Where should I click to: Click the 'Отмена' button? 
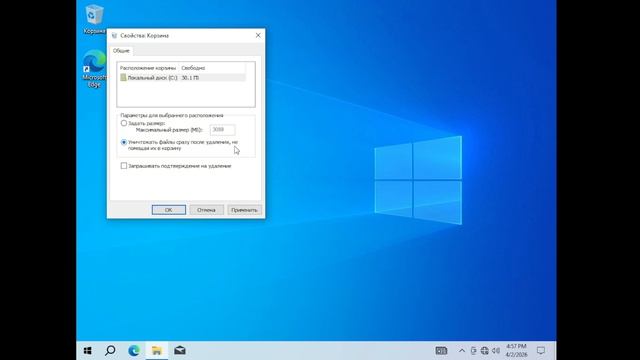(206, 210)
